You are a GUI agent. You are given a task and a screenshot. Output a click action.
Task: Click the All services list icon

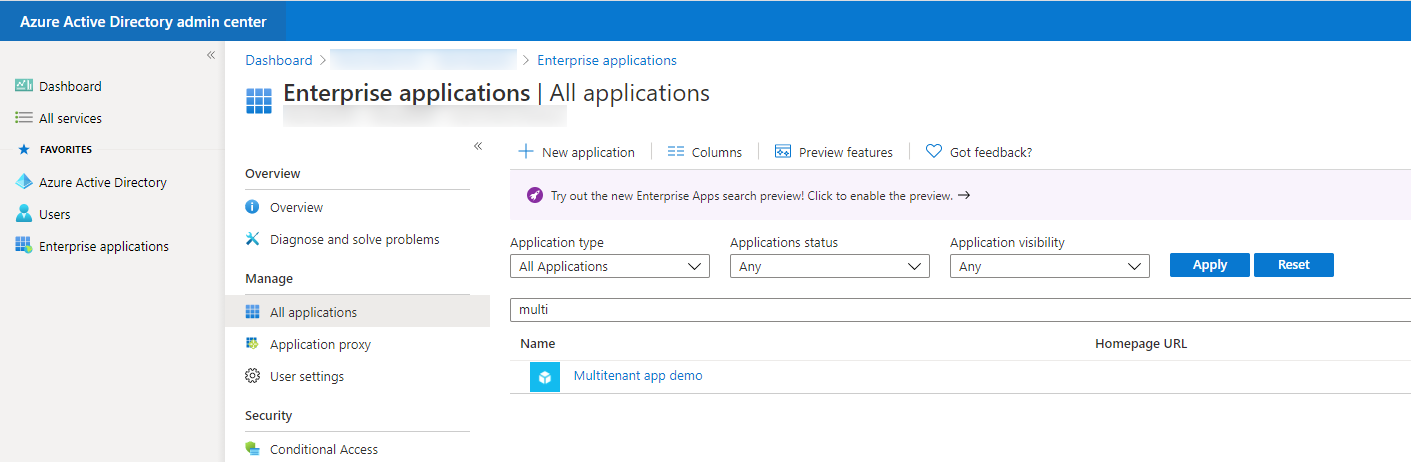[24, 118]
